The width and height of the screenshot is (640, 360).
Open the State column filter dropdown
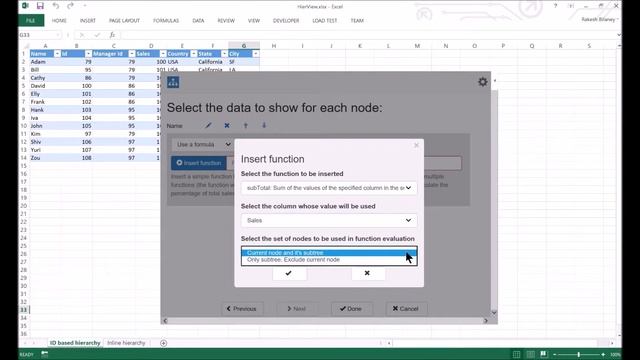click(224, 54)
